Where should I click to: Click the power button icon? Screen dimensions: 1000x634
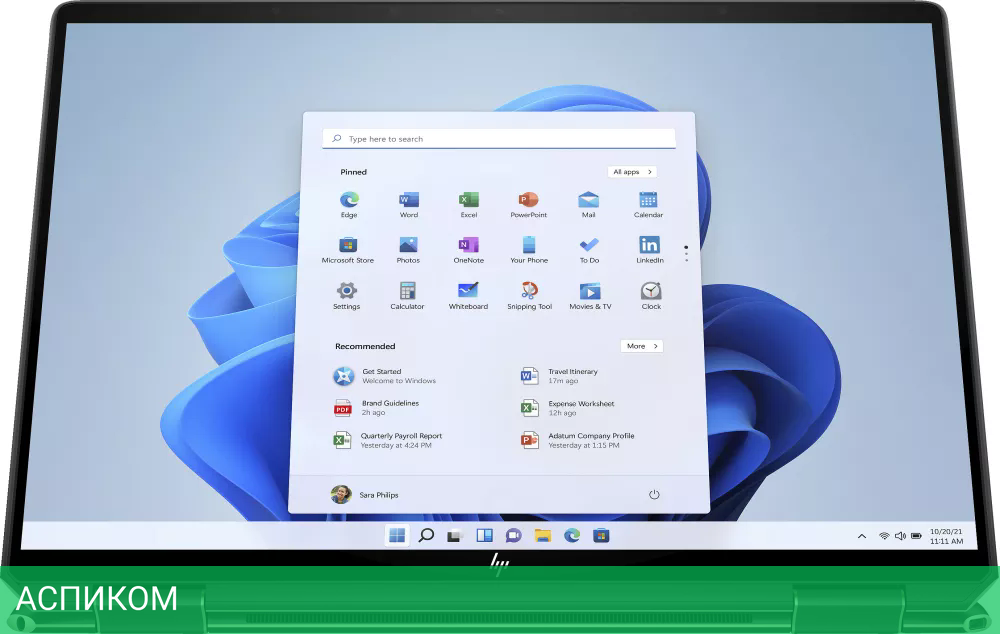(654, 494)
